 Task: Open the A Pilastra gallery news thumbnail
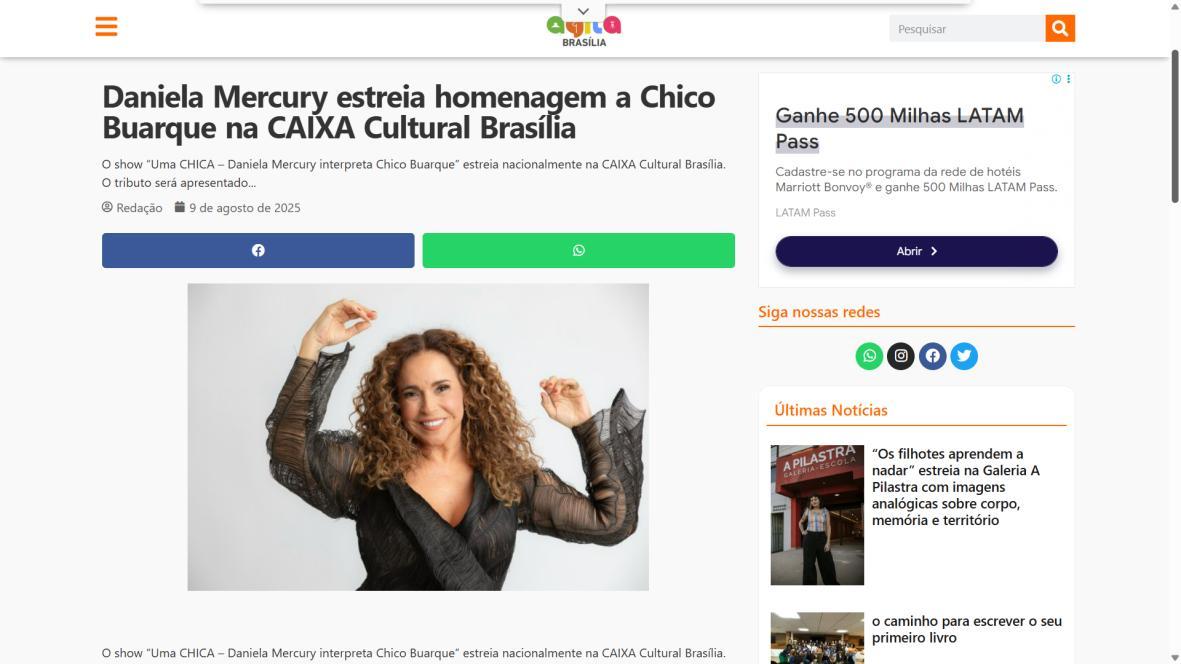coord(817,515)
